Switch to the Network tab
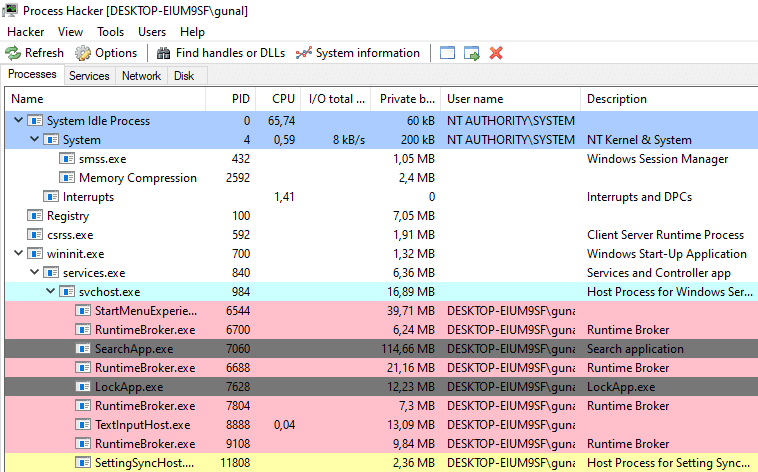758x472 pixels. 141,76
